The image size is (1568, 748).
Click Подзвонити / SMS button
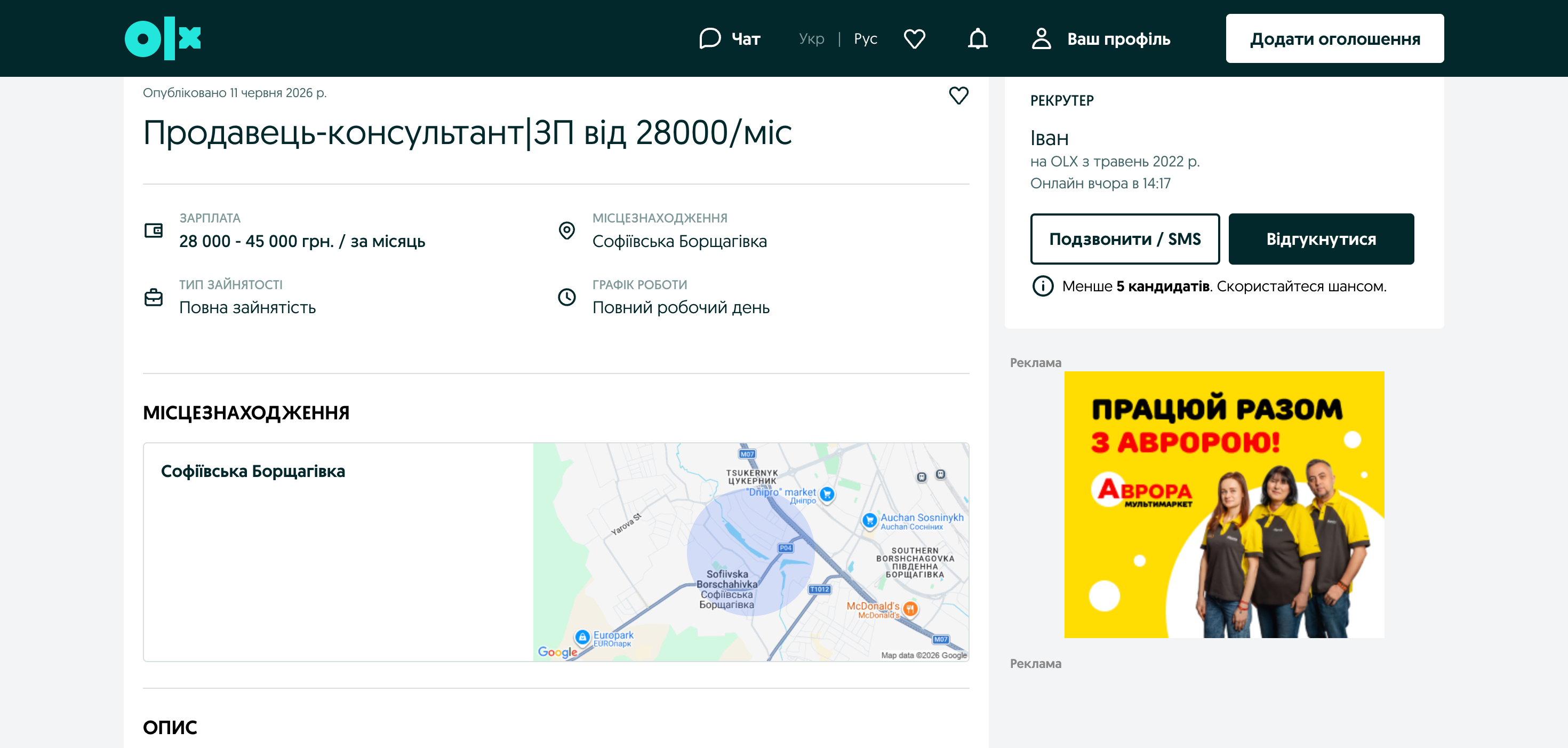[1125, 239]
